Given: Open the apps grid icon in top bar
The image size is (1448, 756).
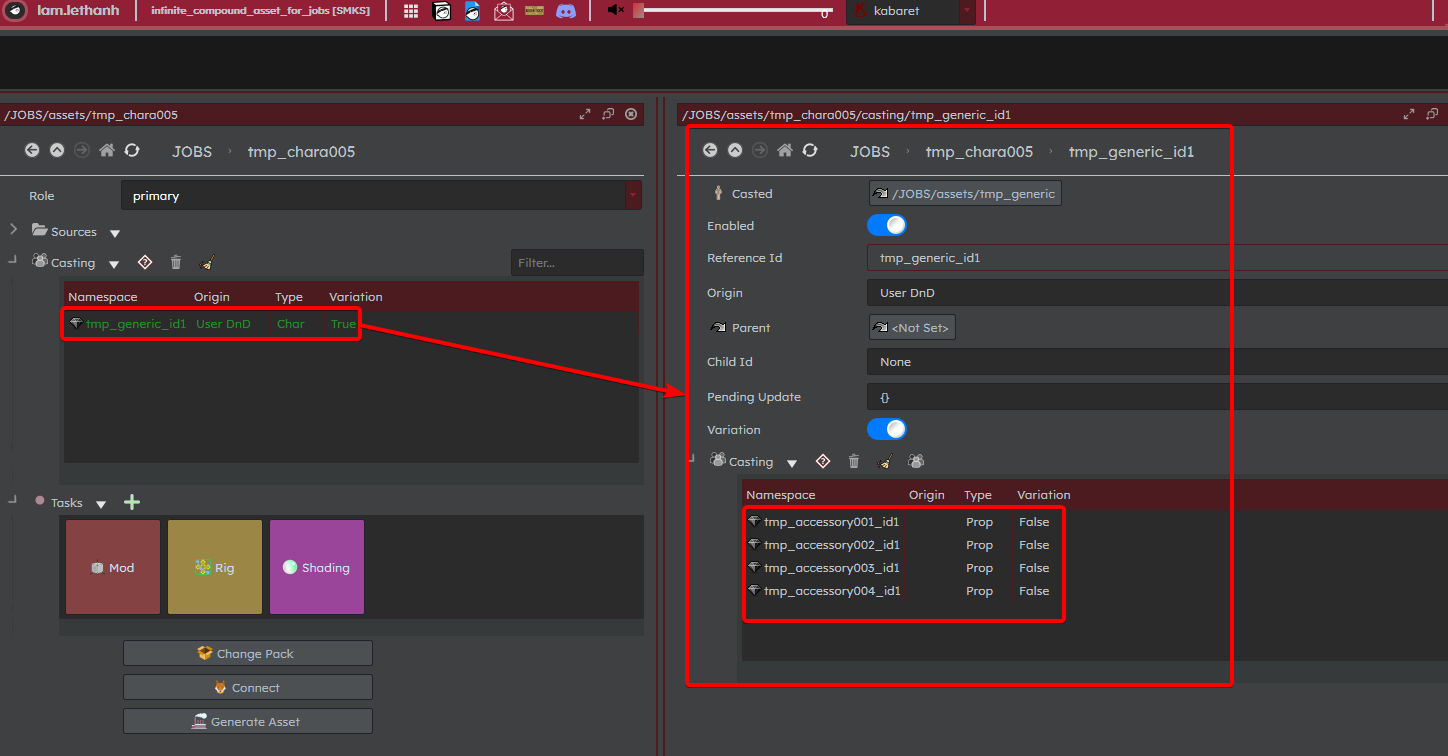Looking at the screenshot, I should (411, 11).
